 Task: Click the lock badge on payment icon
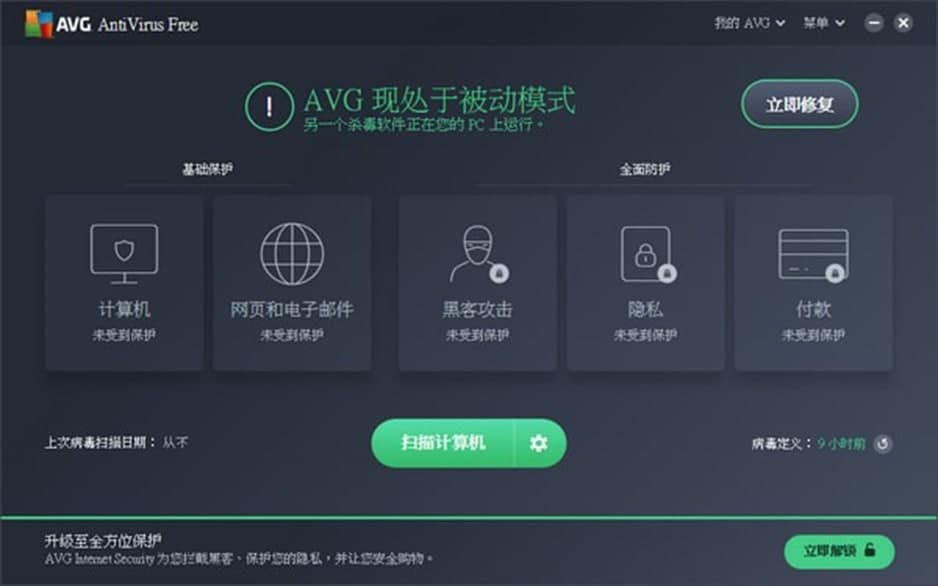coord(835,273)
